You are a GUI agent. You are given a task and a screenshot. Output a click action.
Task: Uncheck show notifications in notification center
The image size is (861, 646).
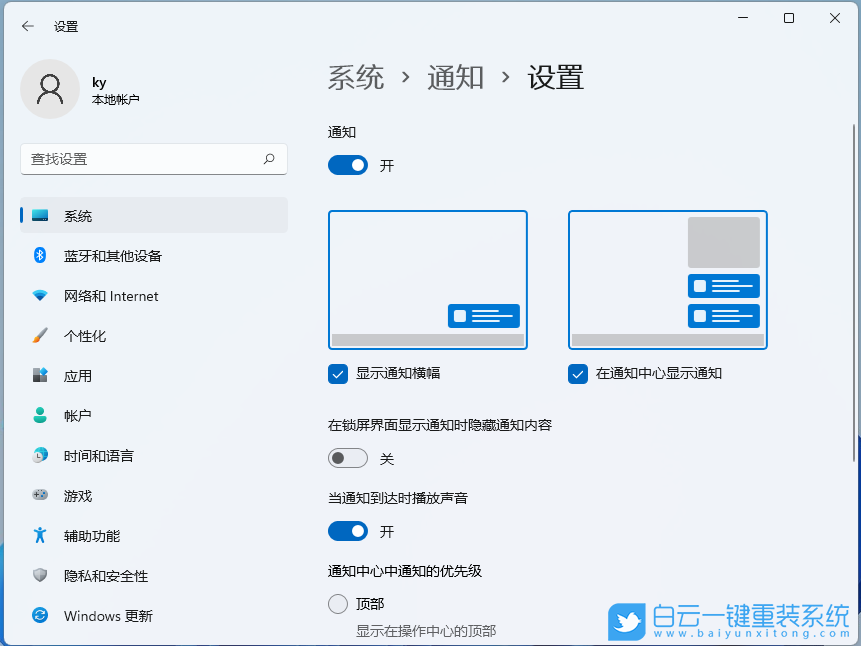pos(578,374)
